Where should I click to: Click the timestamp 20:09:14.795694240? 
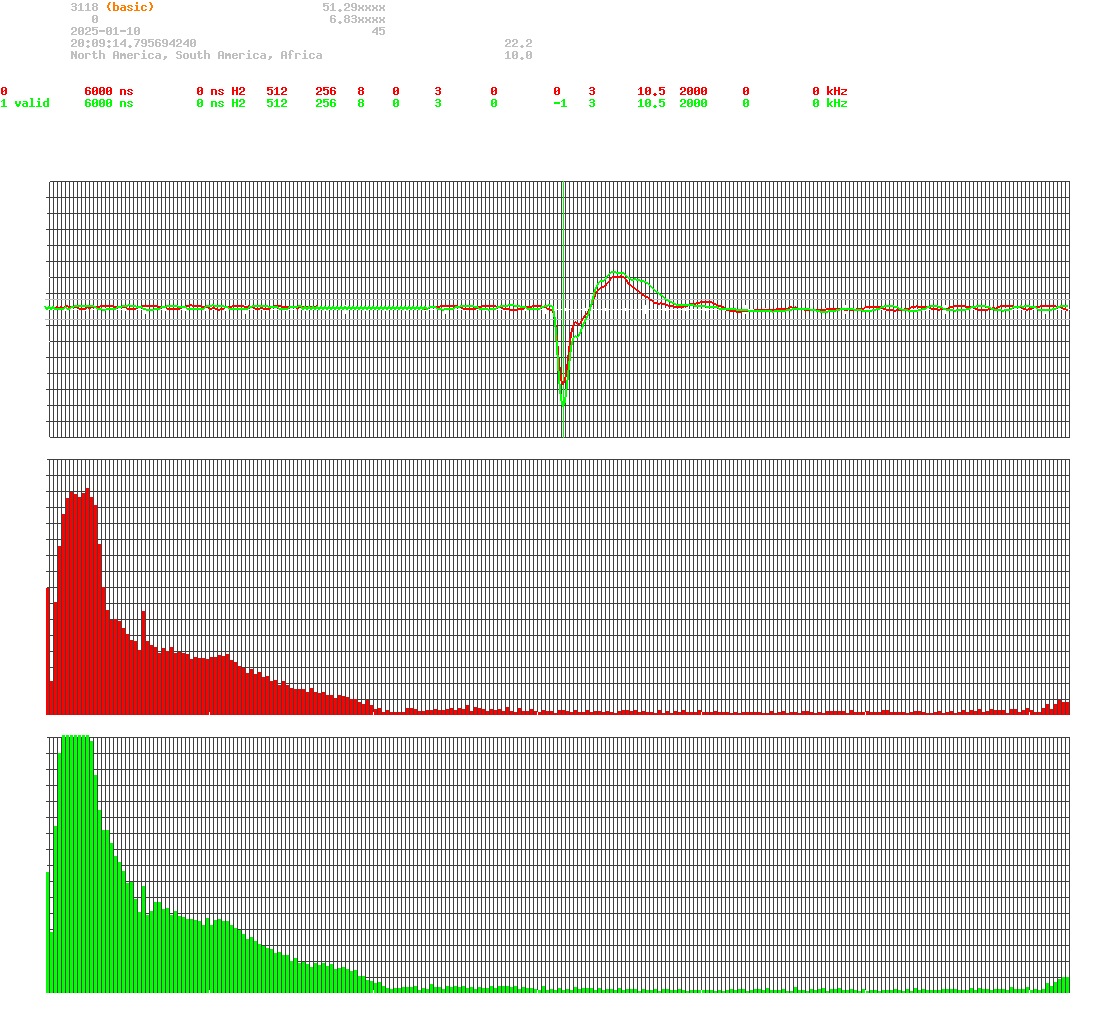(133, 43)
